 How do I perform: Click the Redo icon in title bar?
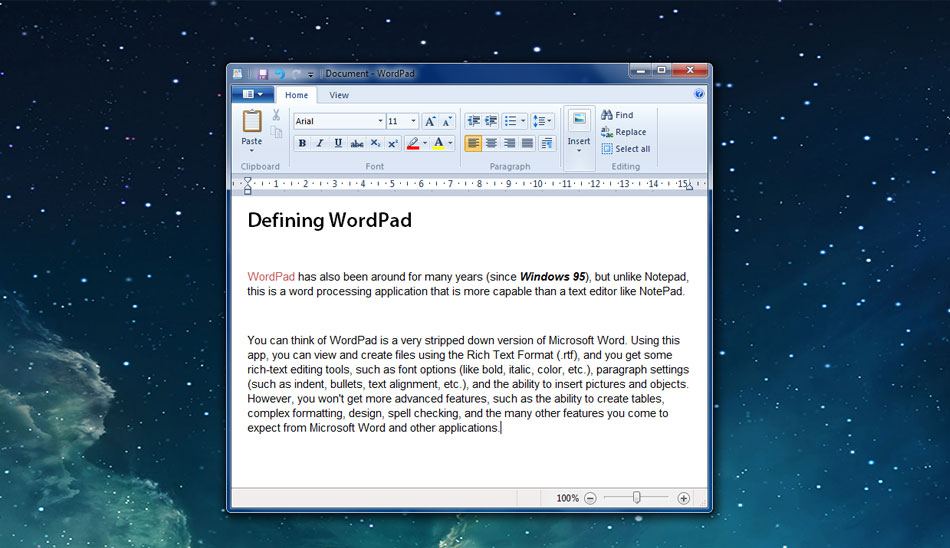296,74
